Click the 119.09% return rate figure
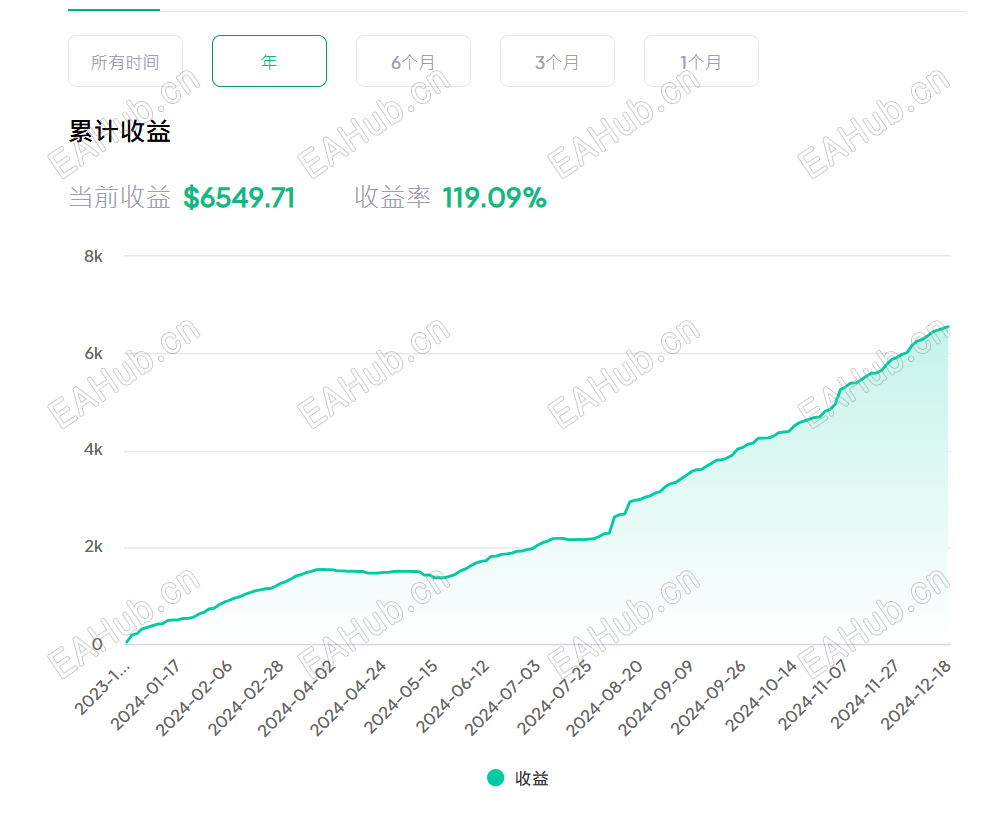The width and height of the screenshot is (995, 813). point(494,198)
